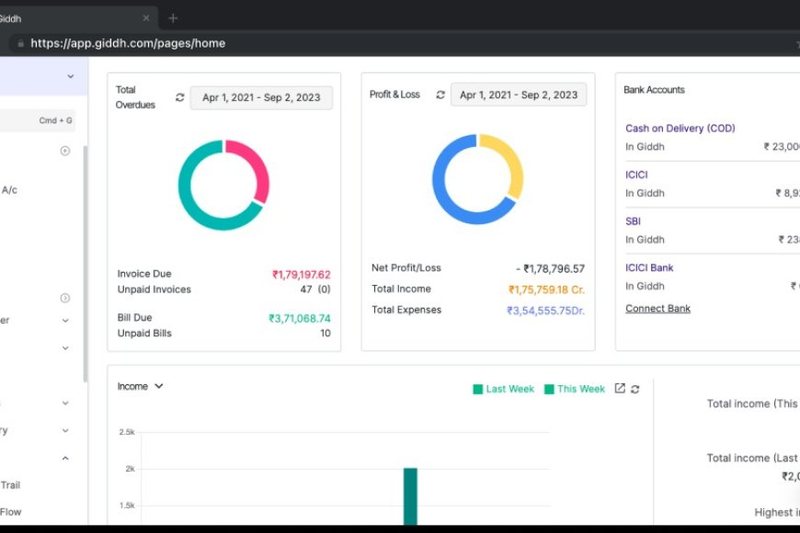Click Net Profit/Loss value ₹1,78,796.57

550,269
